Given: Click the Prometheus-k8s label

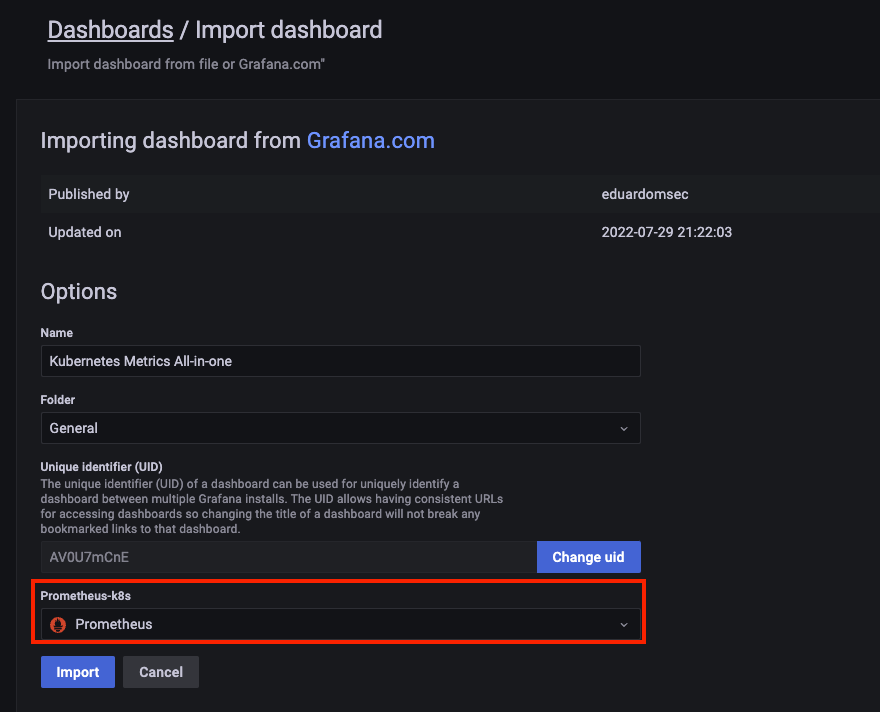Looking at the screenshot, I should point(85,596).
